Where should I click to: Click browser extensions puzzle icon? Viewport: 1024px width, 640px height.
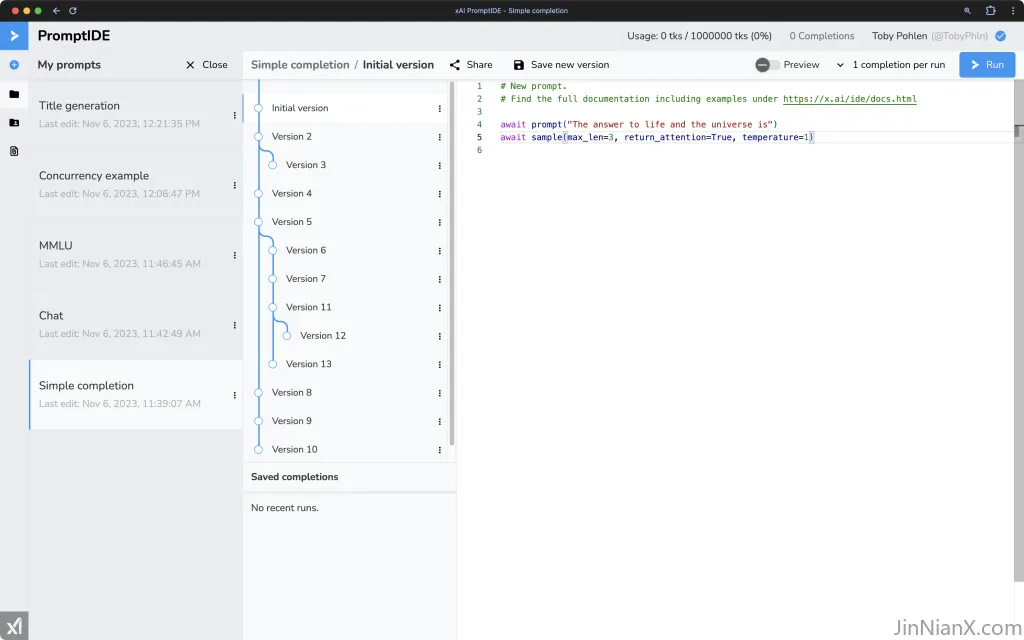click(990, 10)
